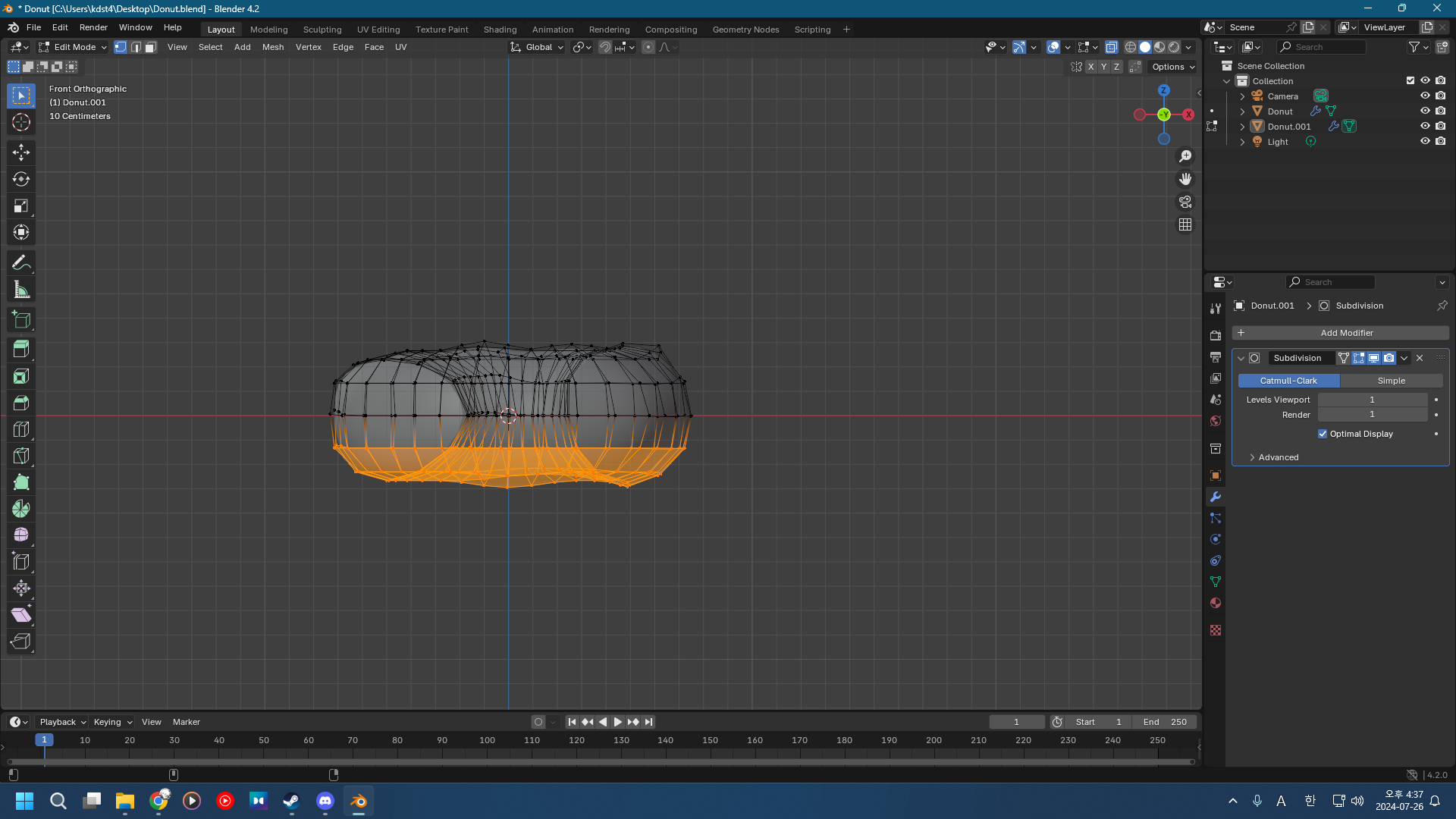Click the Levels Viewport value field
Screen dimensions: 1456x819
tap(1372, 400)
